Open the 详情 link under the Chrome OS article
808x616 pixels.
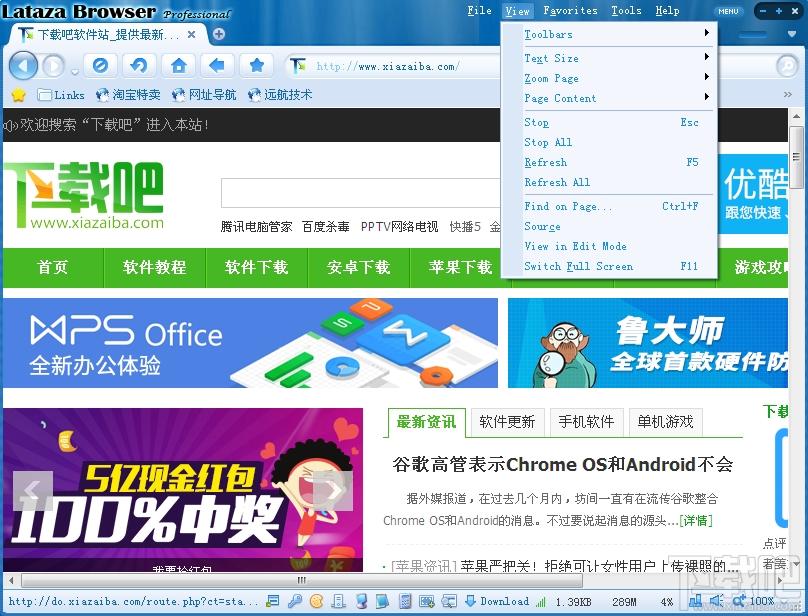696,521
